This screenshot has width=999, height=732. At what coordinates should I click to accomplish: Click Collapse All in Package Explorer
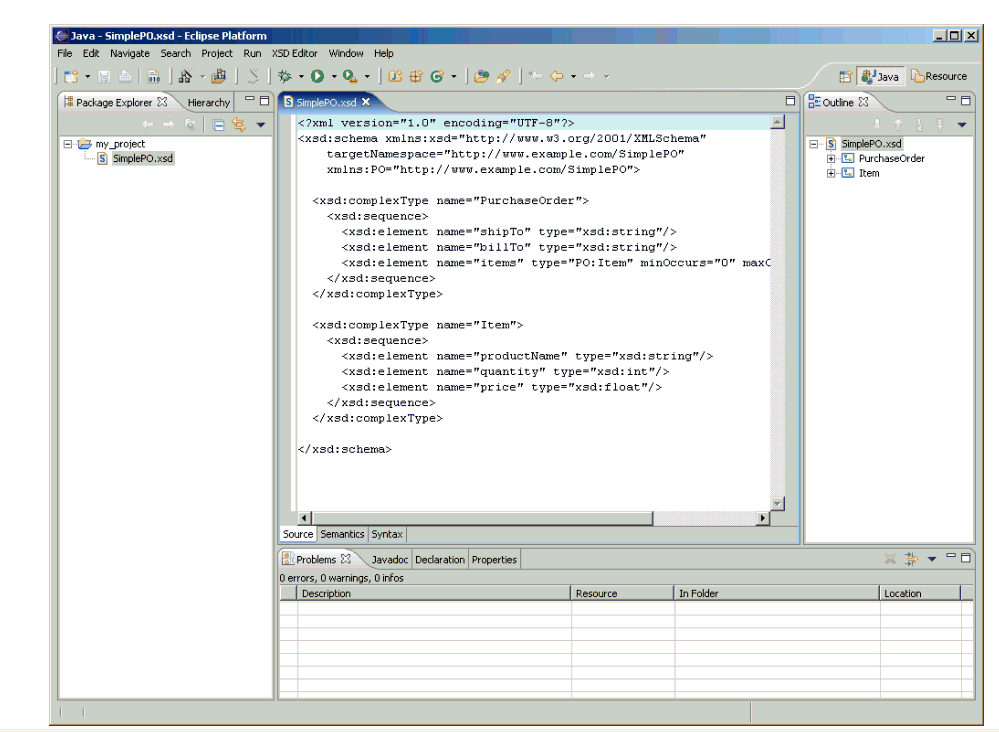(x=218, y=125)
